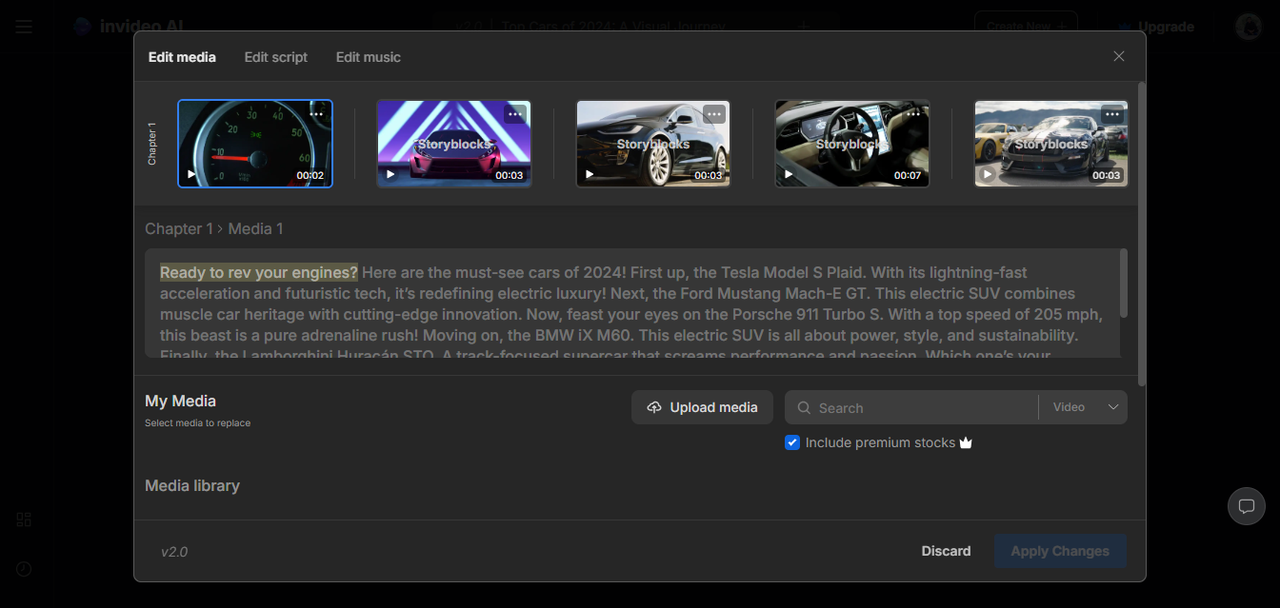Screen dimensions: 1280x608
Task: Select the Mustang lineup Storyblocks clip
Action: click(1051, 144)
